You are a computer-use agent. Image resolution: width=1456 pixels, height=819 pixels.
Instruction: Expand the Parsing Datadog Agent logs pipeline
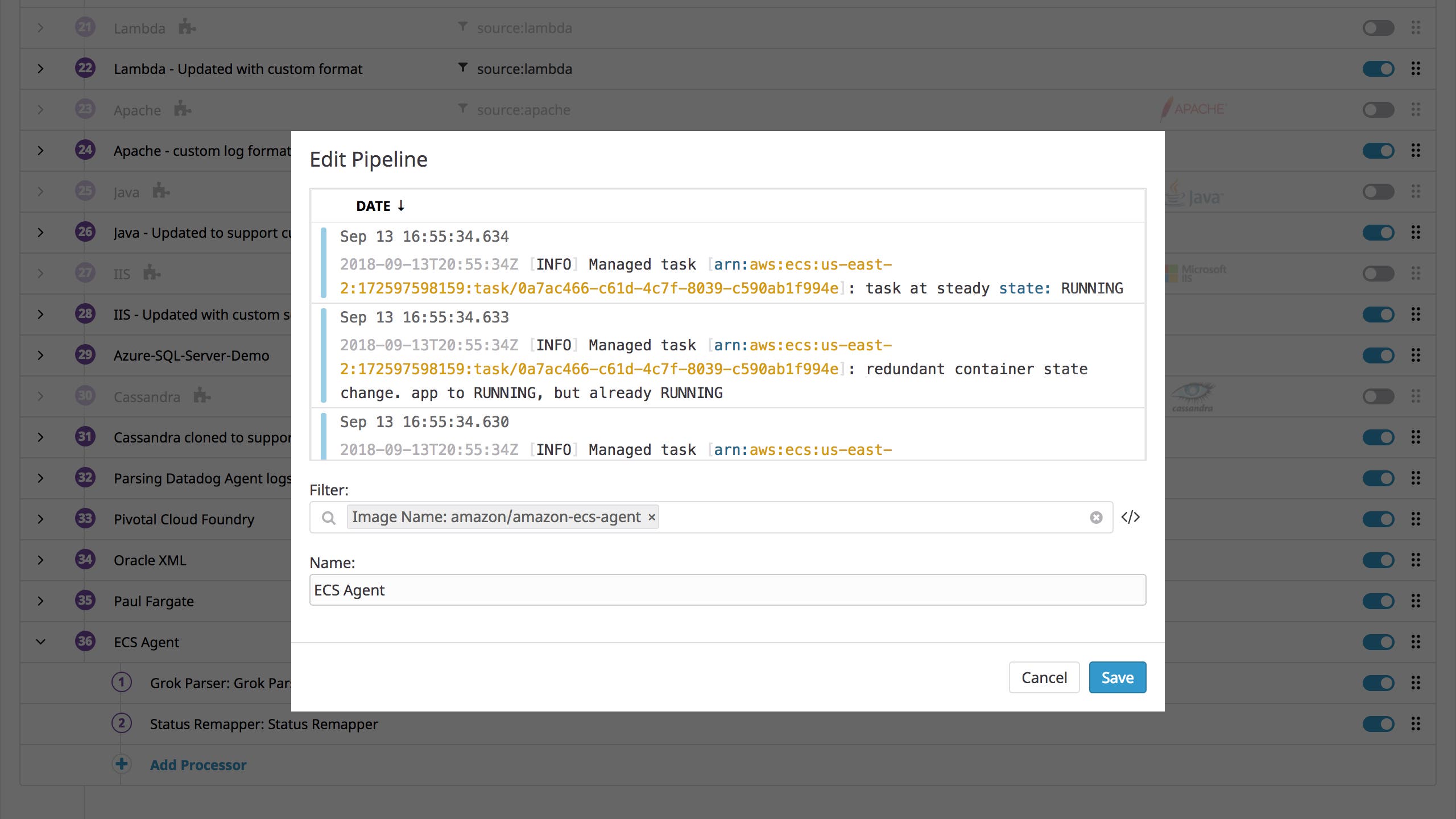click(x=40, y=478)
